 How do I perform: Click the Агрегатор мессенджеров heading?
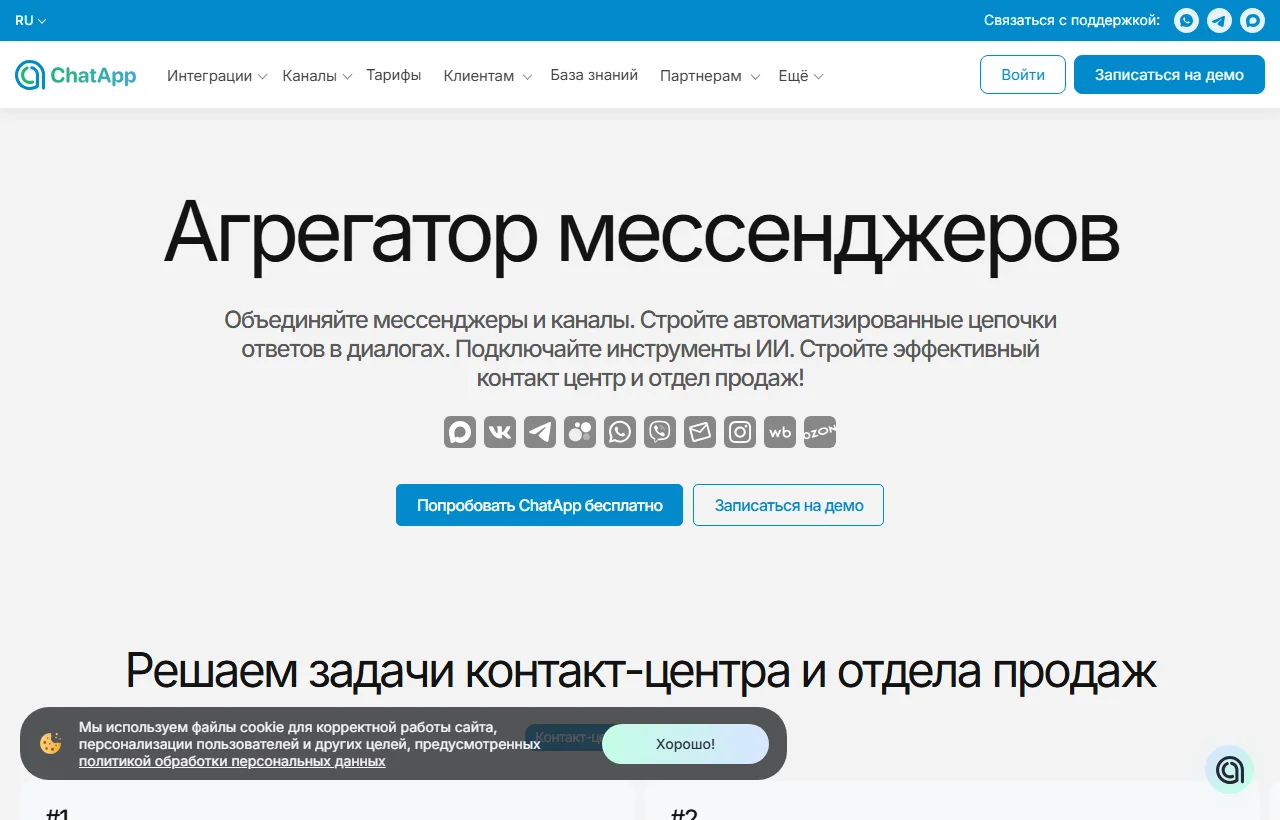[x=641, y=233]
